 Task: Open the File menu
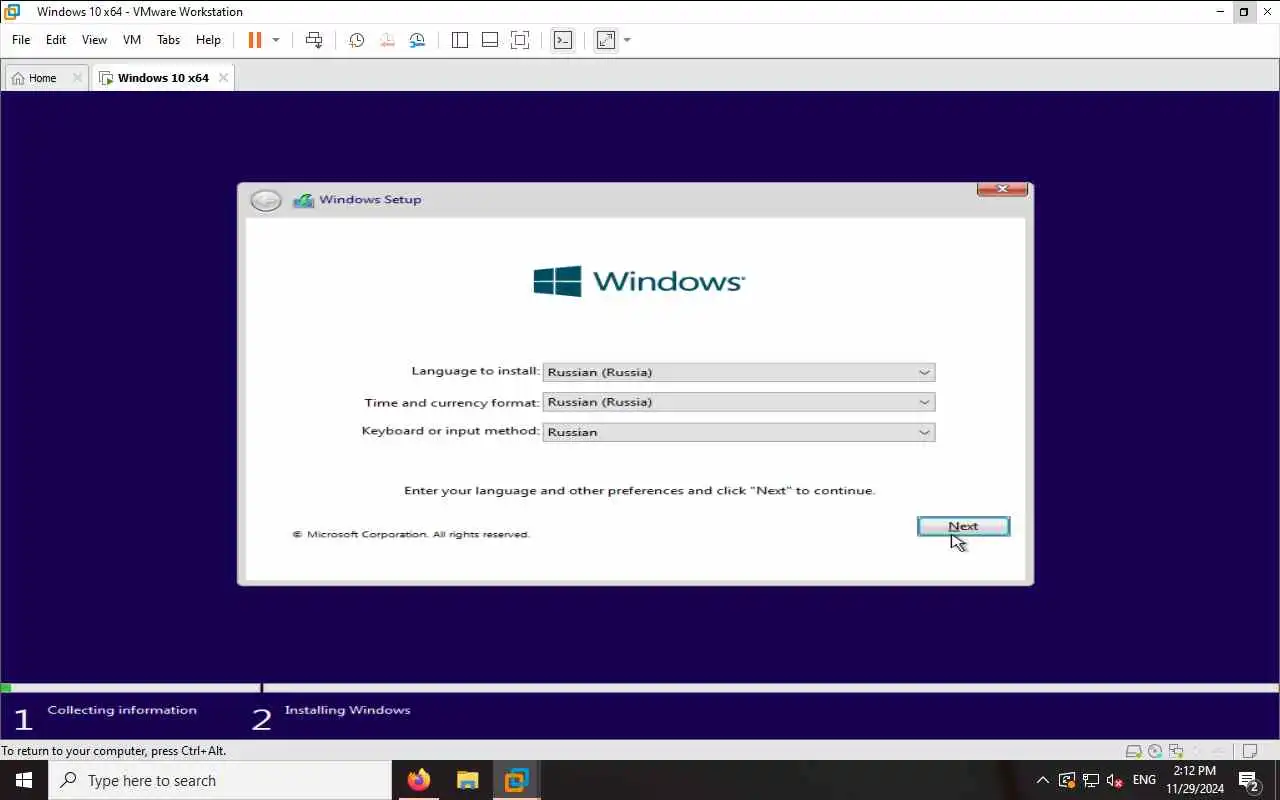coord(21,40)
